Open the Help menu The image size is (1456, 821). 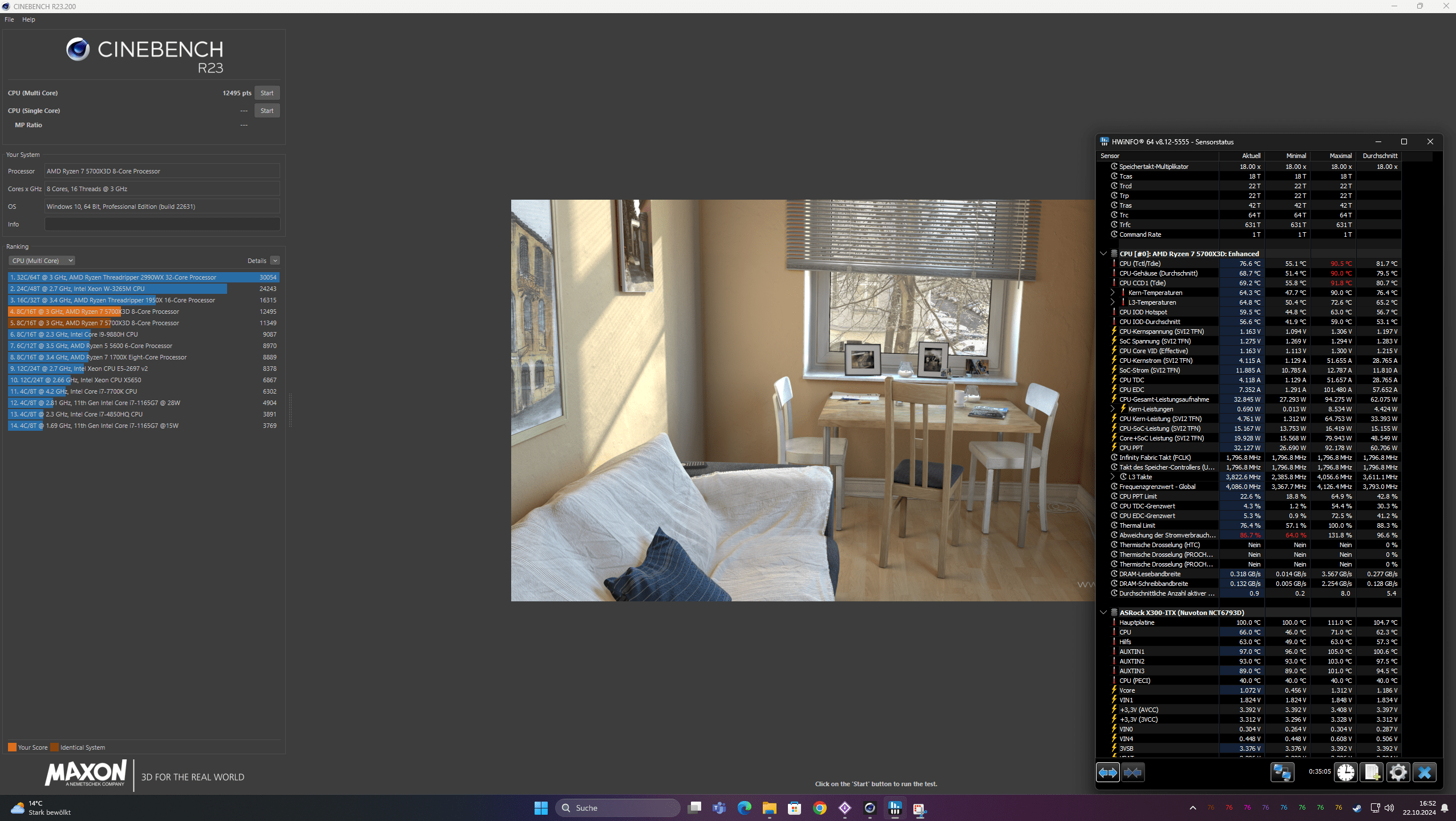(29, 19)
